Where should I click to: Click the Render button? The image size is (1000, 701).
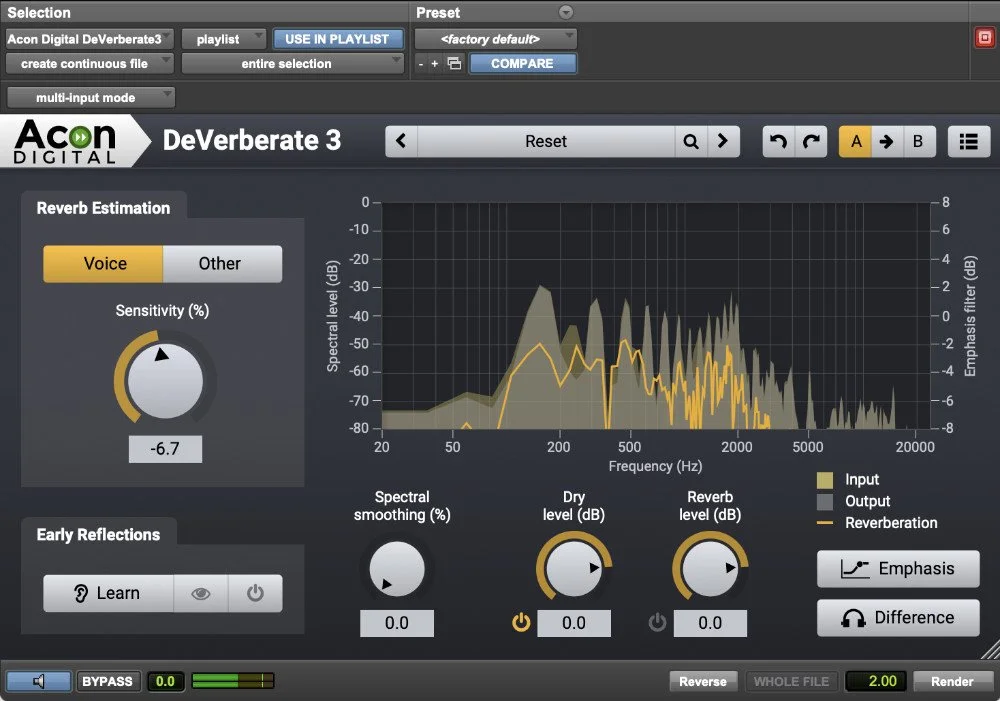(x=952, y=681)
